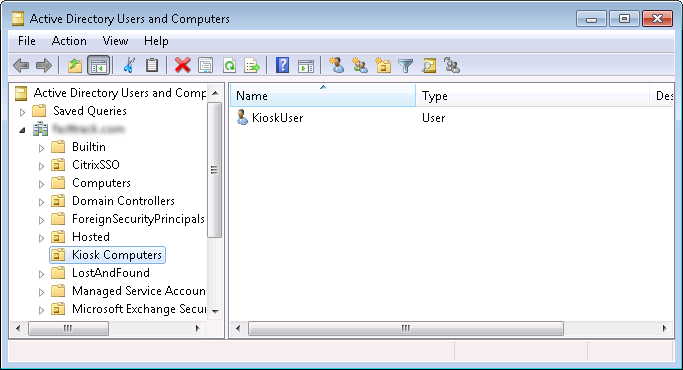Click the window's title bar app icon
The width and height of the screenshot is (683, 370).
click(x=18, y=19)
